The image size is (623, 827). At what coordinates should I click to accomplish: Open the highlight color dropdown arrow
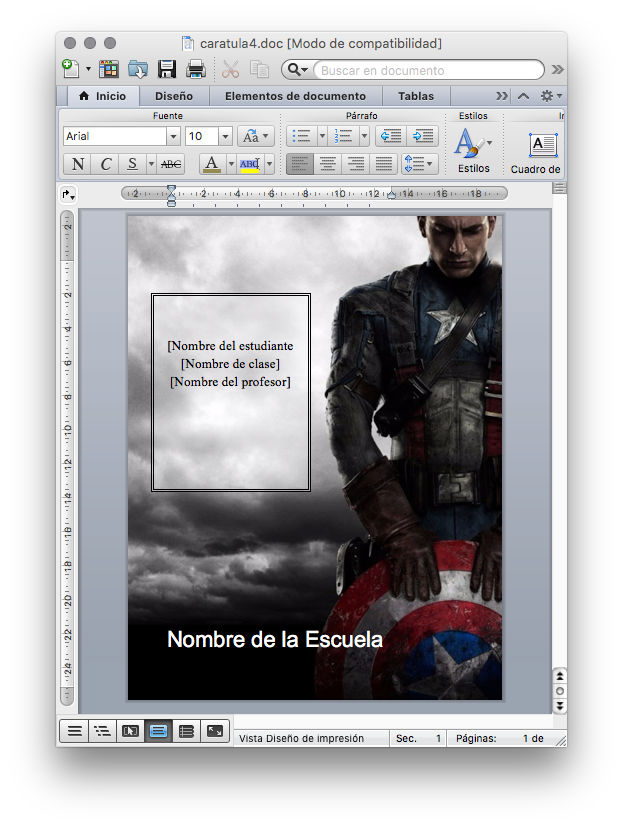tap(270, 164)
